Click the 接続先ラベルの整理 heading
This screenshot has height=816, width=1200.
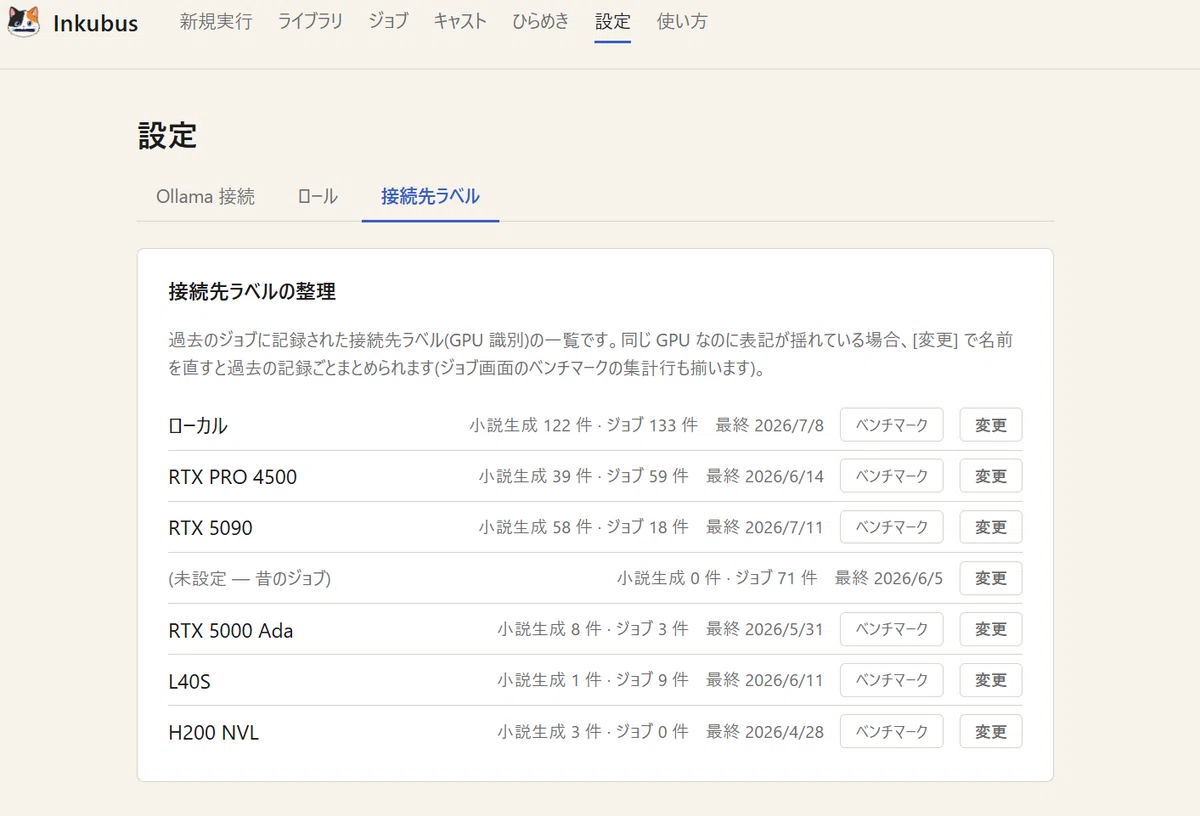coord(252,292)
